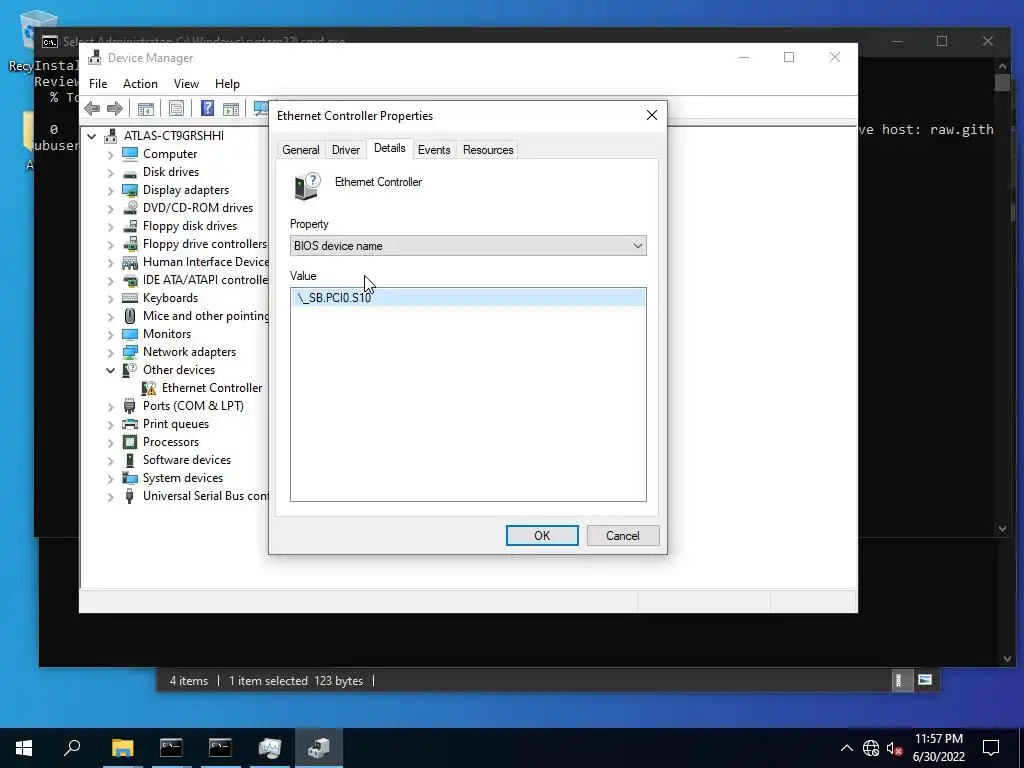Select the \_SB.PCI0.S10 value row
The width and height of the screenshot is (1024, 768).
click(x=468, y=298)
